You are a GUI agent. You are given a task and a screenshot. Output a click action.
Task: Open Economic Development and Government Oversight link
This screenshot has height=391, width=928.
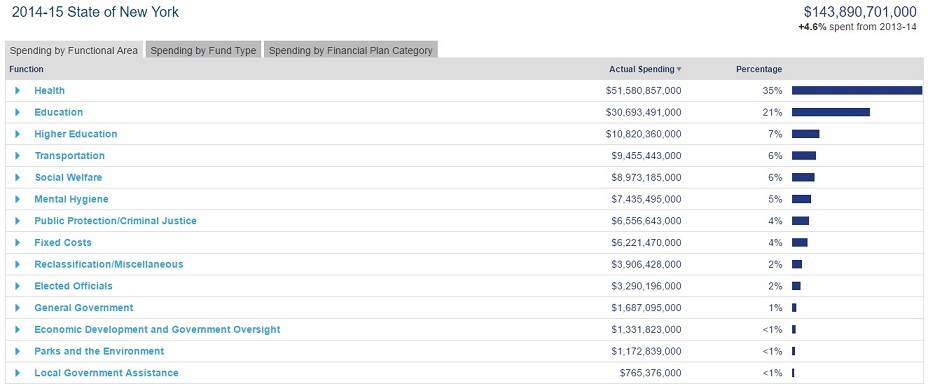pos(157,329)
